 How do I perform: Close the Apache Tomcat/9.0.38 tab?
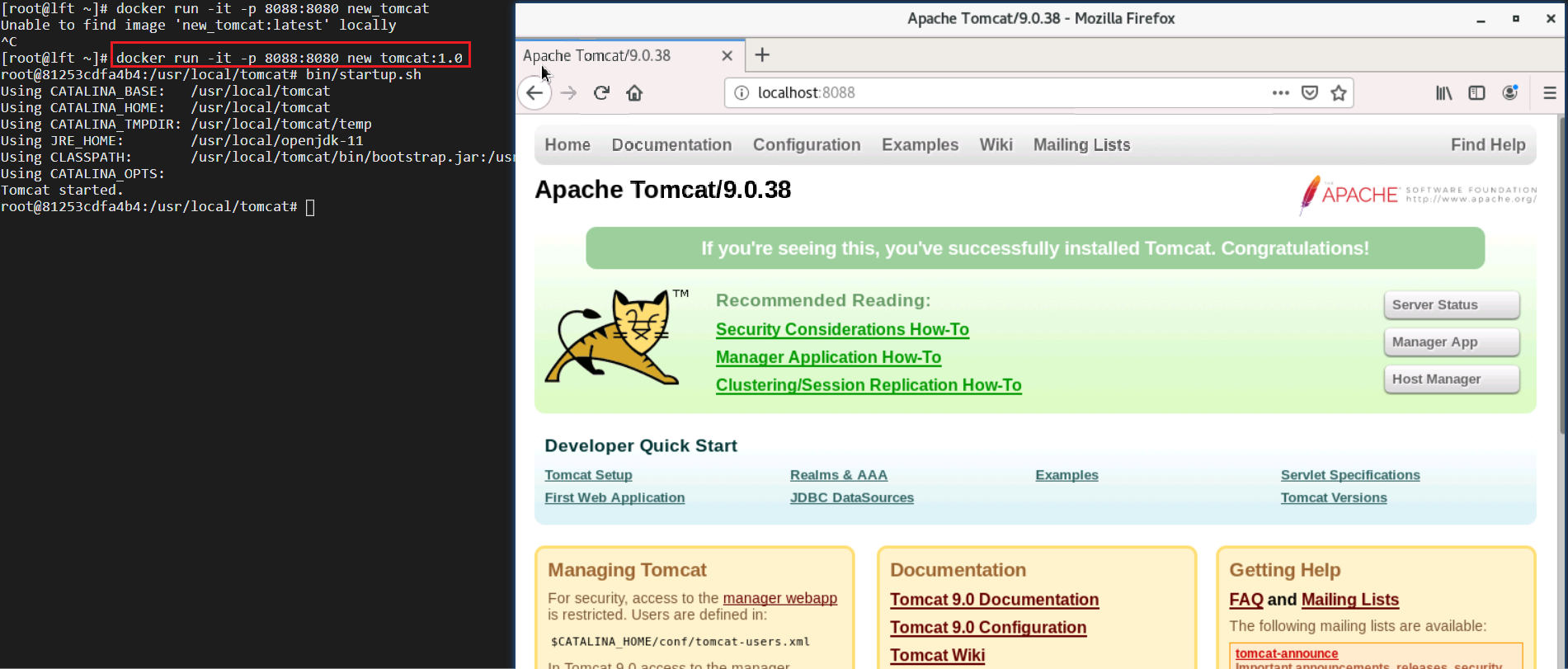click(727, 55)
